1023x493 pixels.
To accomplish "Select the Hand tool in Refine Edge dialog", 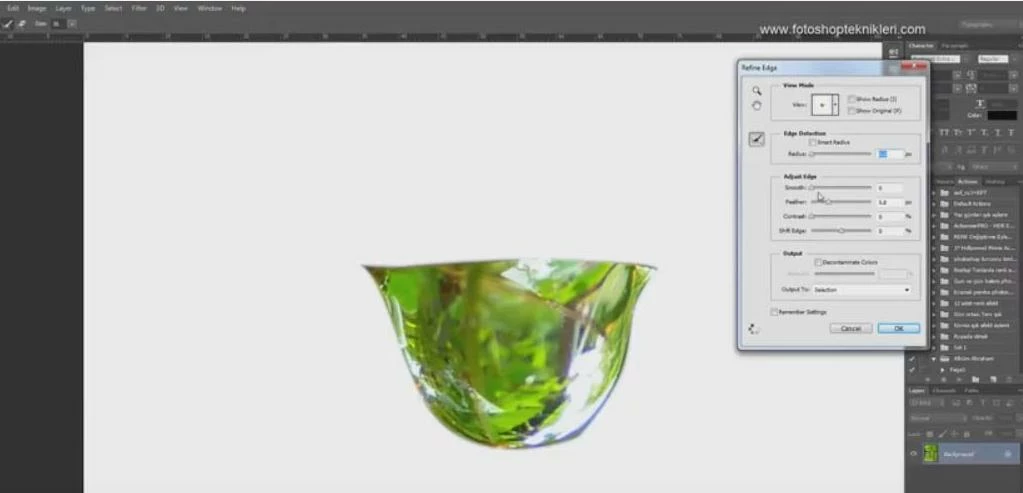I will click(x=756, y=106).
